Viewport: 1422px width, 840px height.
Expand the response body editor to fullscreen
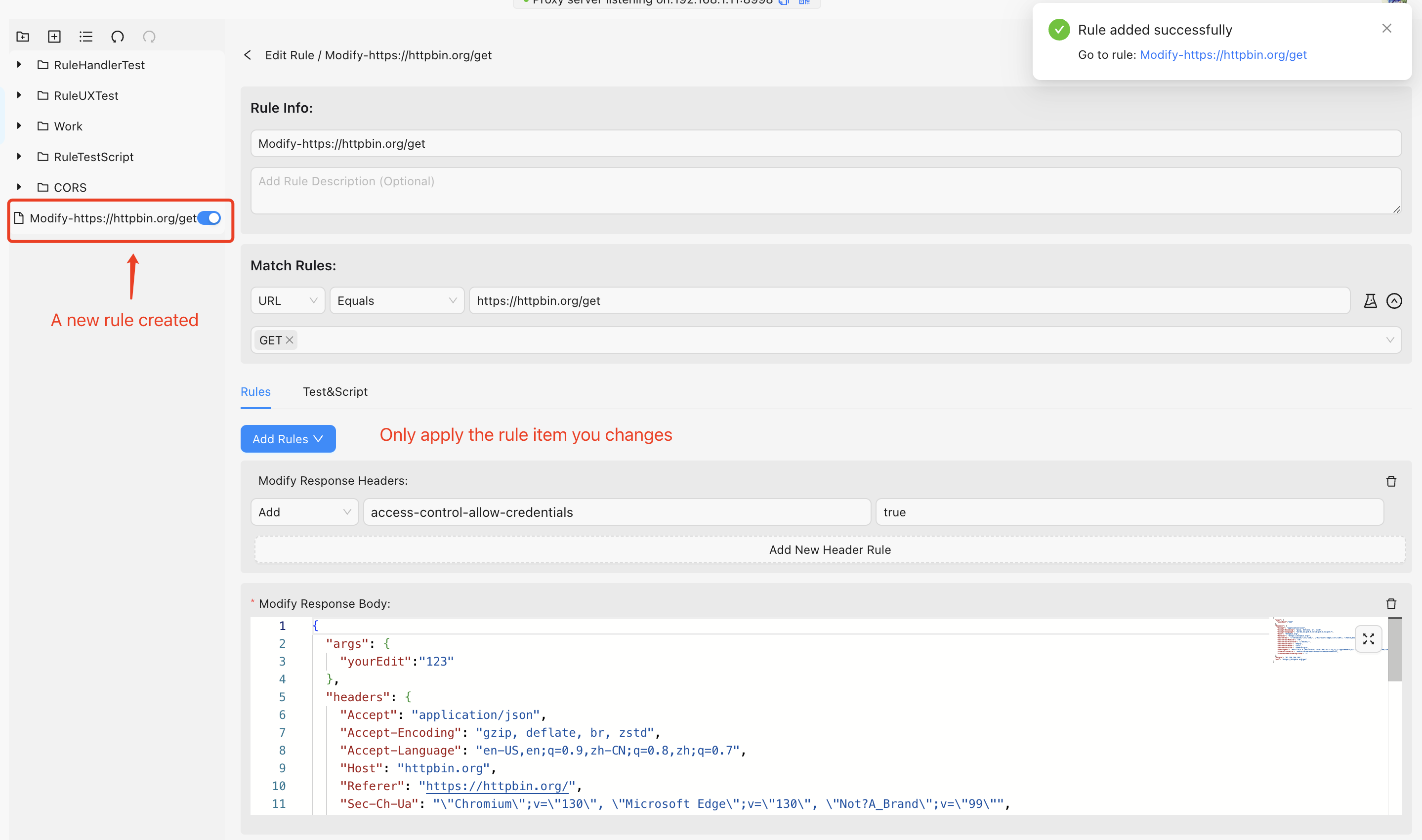[1368, 639]
